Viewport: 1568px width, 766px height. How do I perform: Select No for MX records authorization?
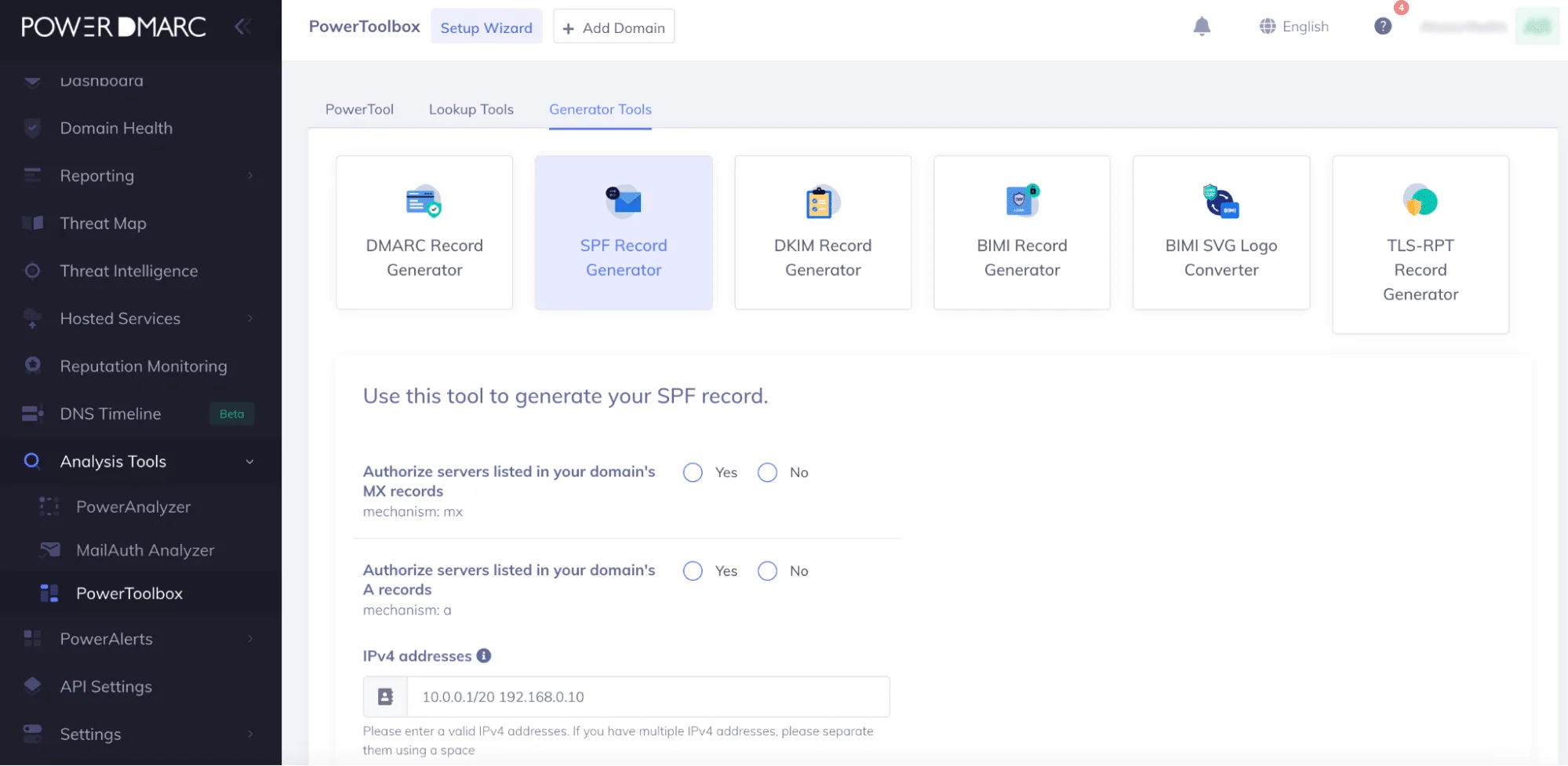click(767, 472)
